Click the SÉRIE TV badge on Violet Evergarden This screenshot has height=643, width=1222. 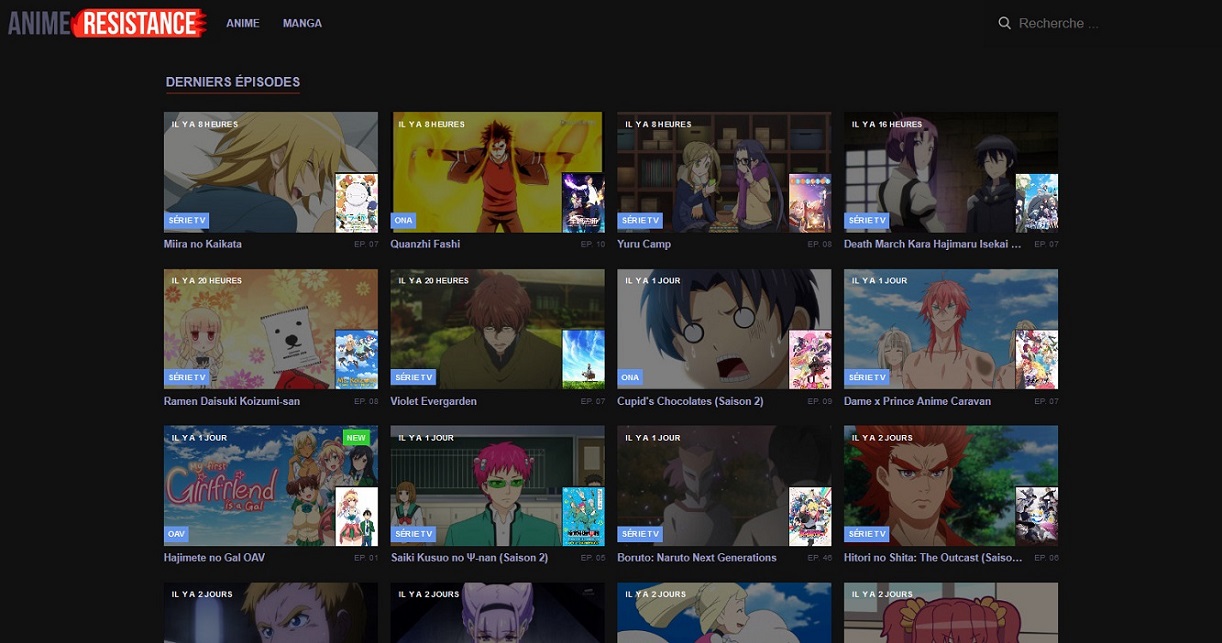tap(414, 377)
